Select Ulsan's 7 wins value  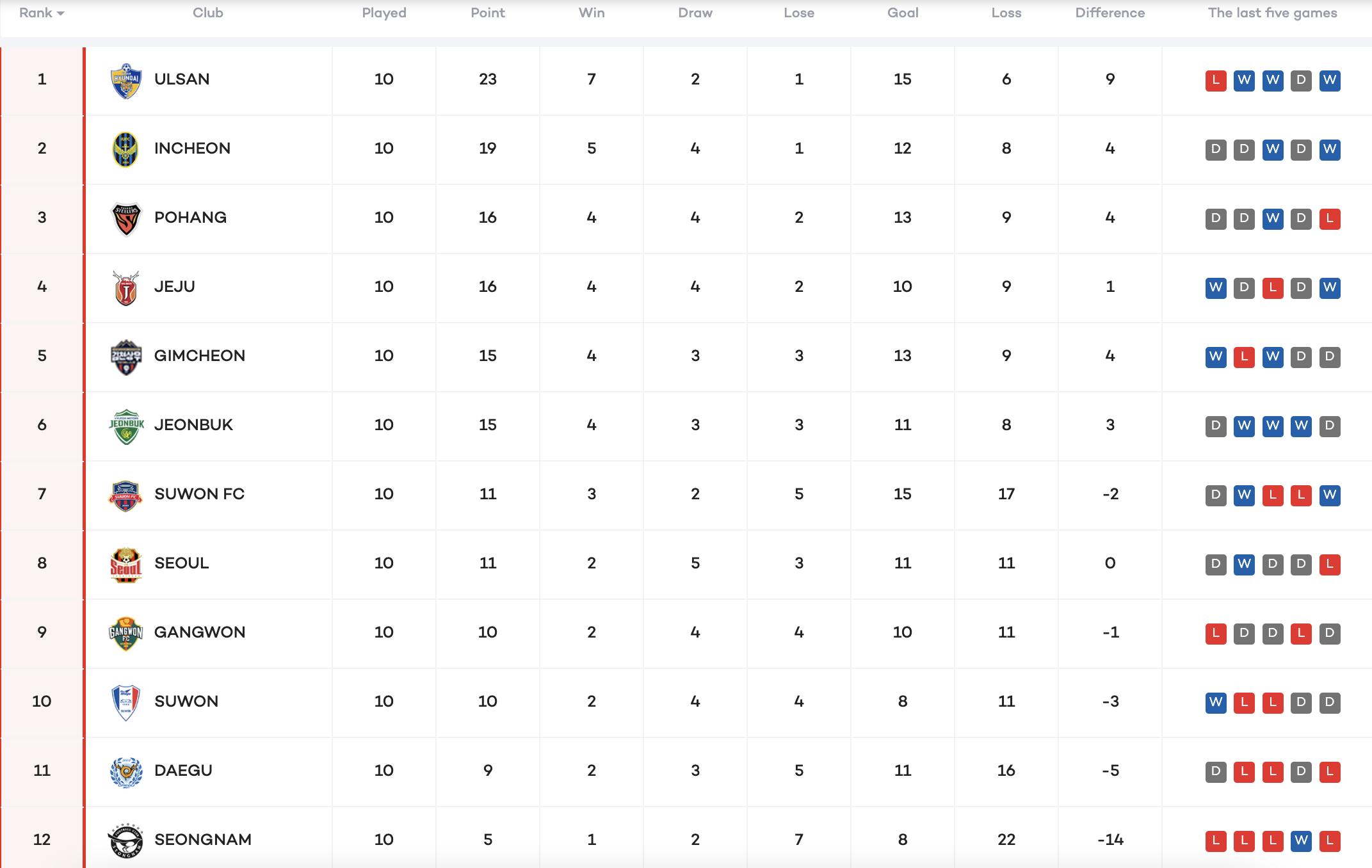(592, 79)
